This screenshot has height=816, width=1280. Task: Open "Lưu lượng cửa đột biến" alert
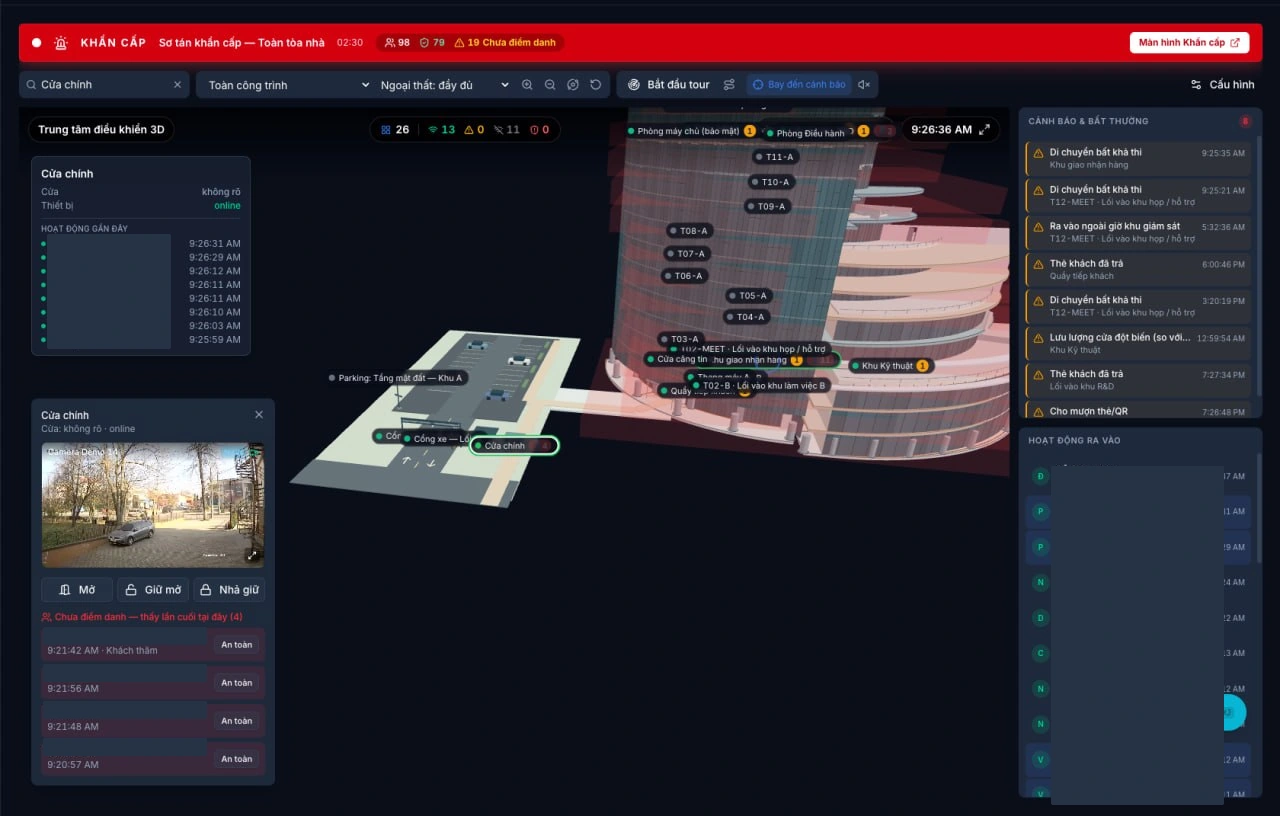(x=1138, y=344)
